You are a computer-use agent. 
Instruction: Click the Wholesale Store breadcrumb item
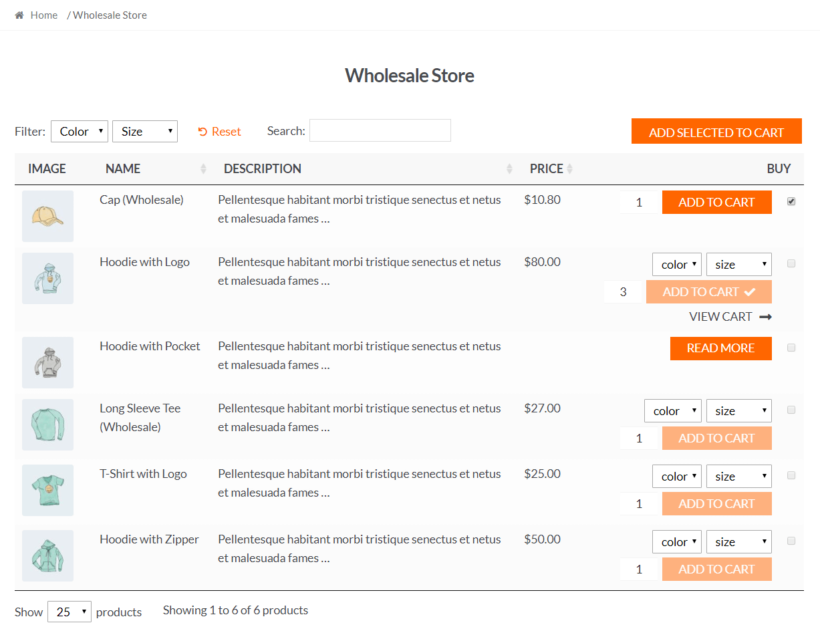tap(113, 15)
